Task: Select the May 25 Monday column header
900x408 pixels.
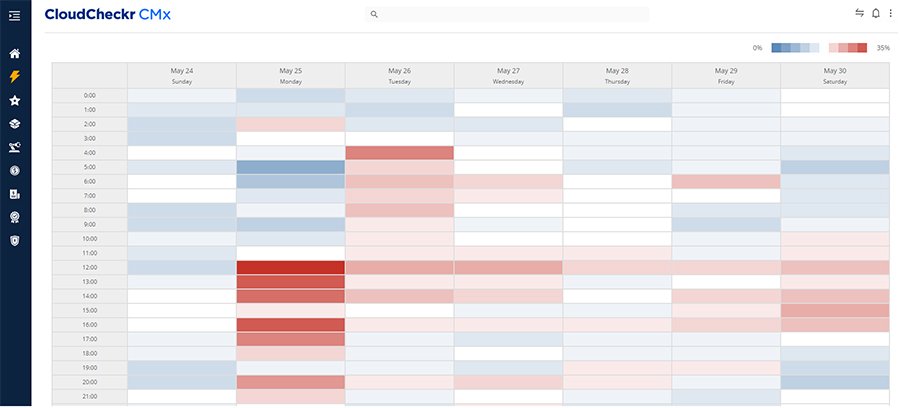Action: [290, 76]
